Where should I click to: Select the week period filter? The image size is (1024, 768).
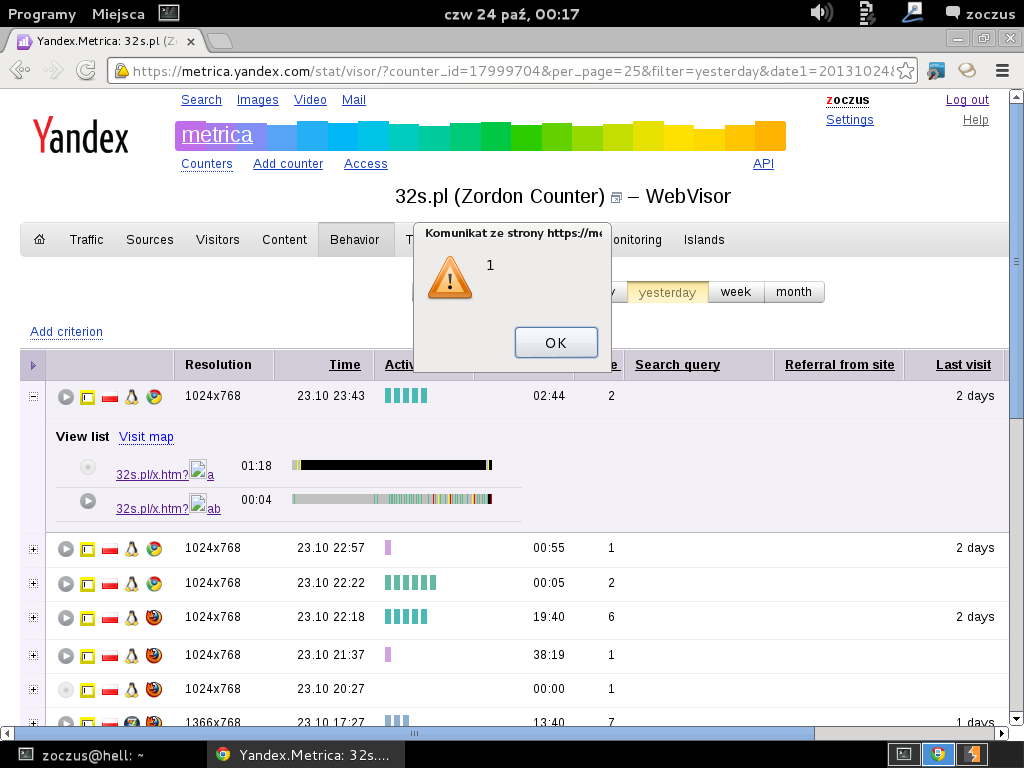[736, 292]
